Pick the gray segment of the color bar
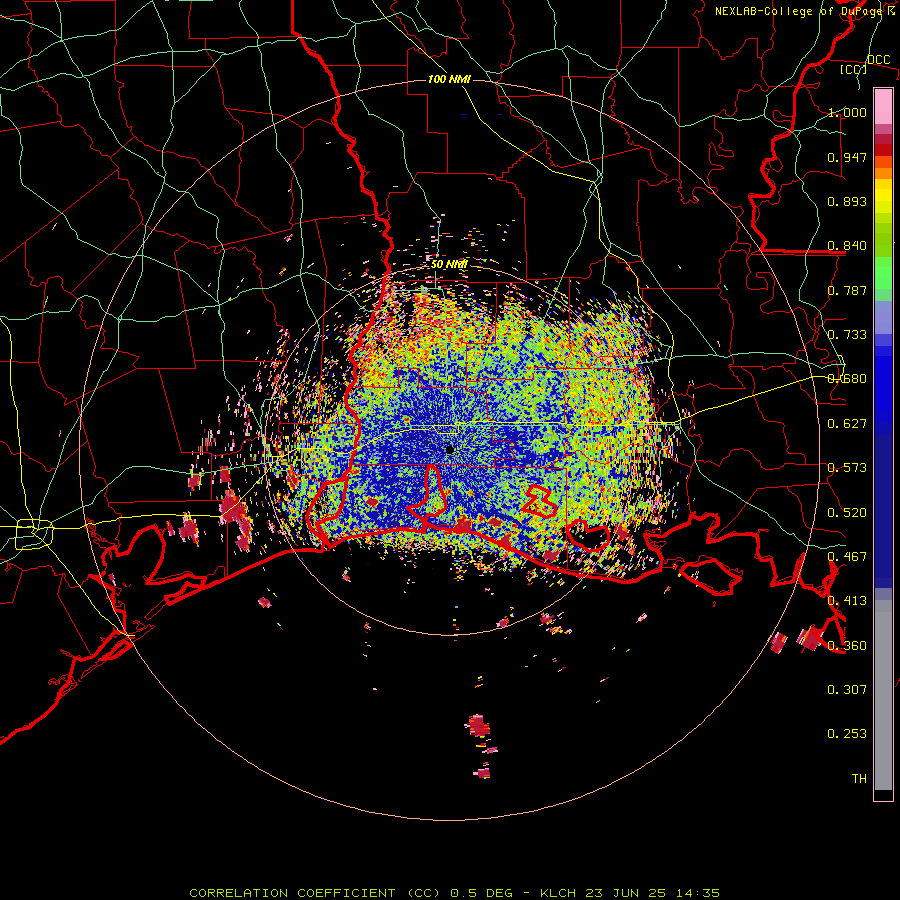Viewport: 900px width, 900px height. point(883,695)
